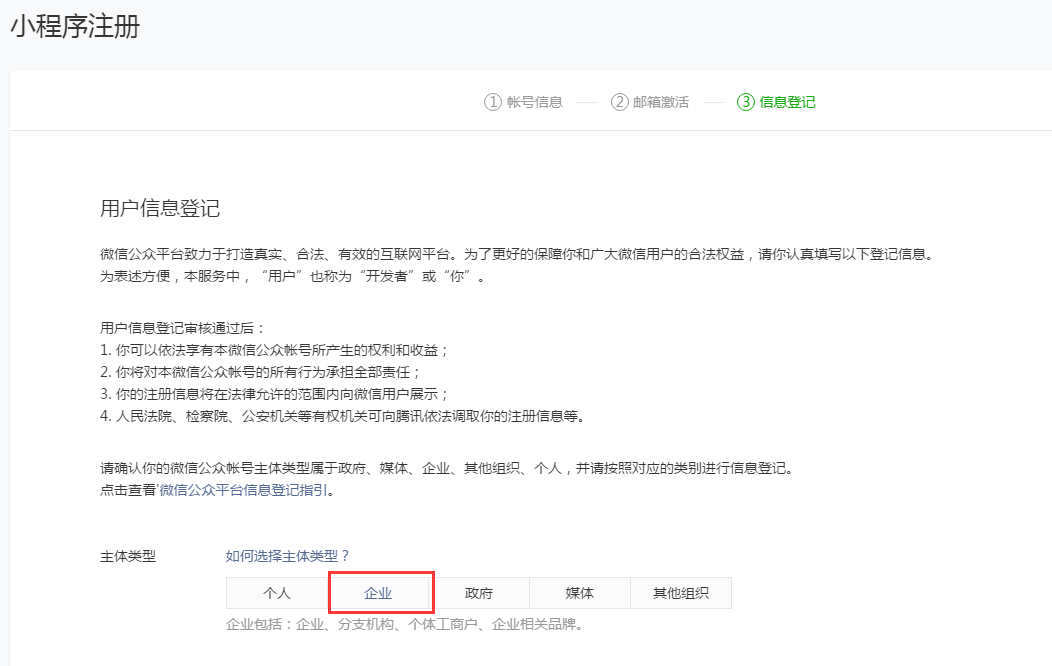Switch subject type to 媒体
This screenshot has width=1052, height=666.
[580, 593]
